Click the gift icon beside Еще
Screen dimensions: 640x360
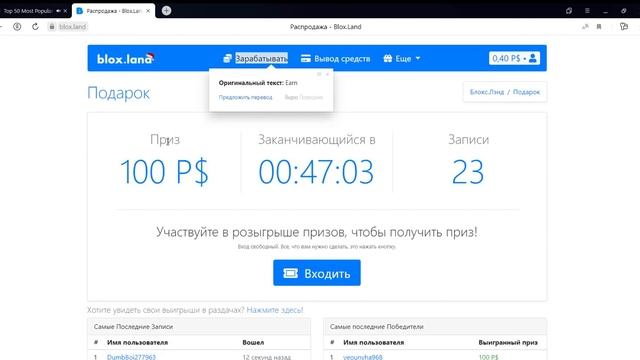pos(388,58)
